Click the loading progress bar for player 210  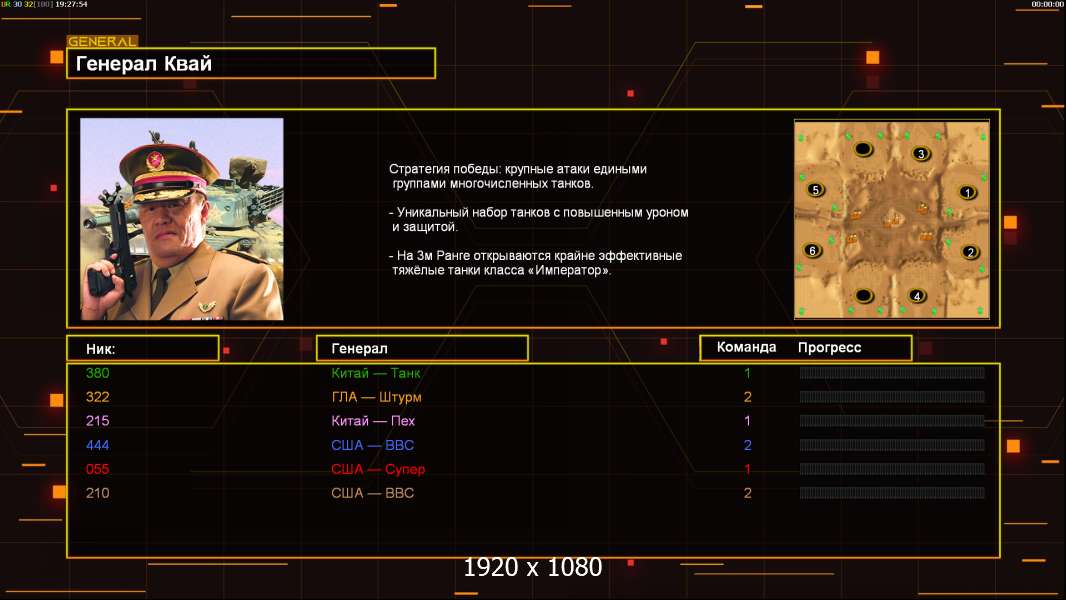[x=892, y=493]
